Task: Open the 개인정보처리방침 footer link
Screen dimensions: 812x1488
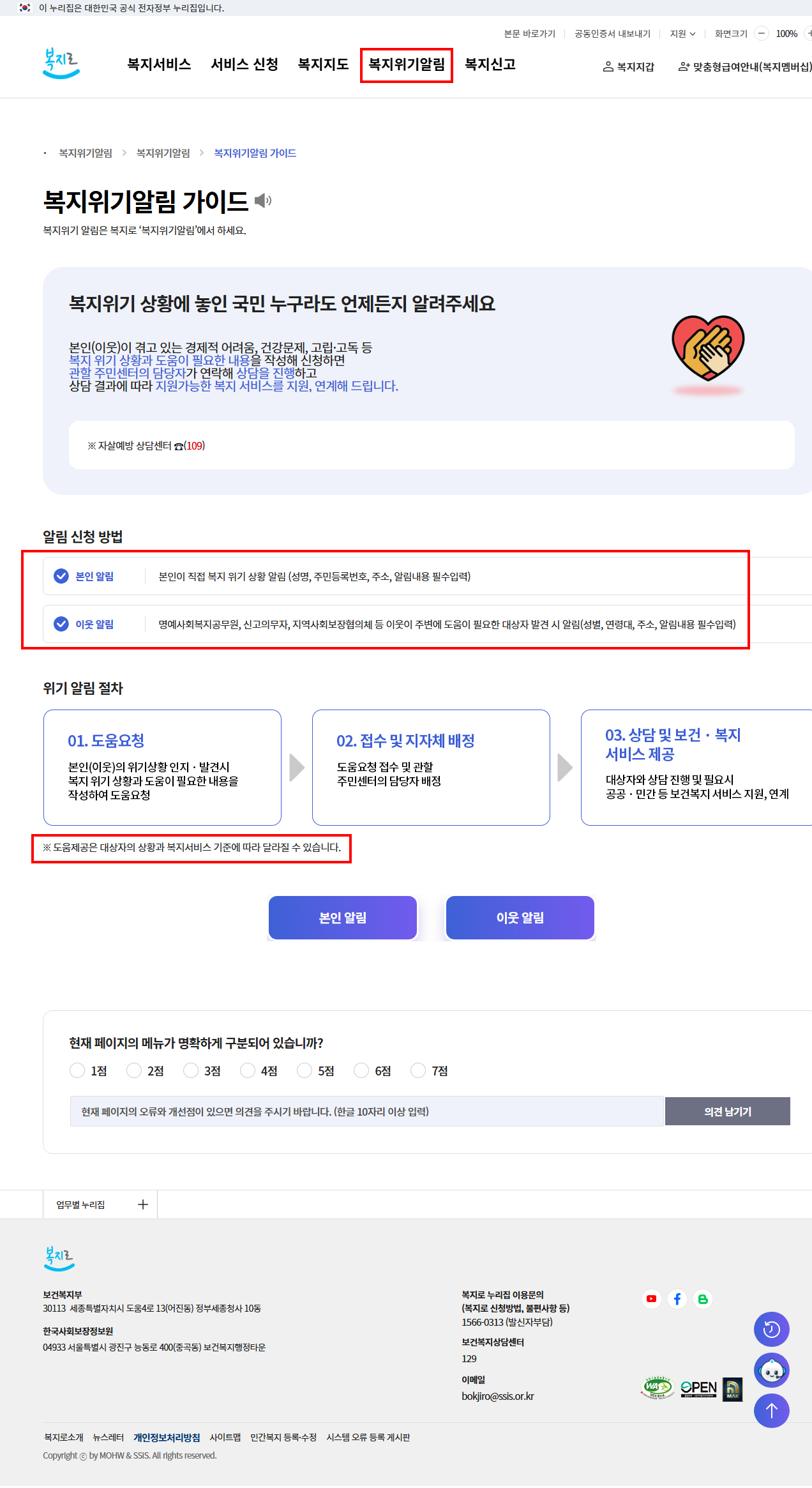Action: (x=167, y=1437)
